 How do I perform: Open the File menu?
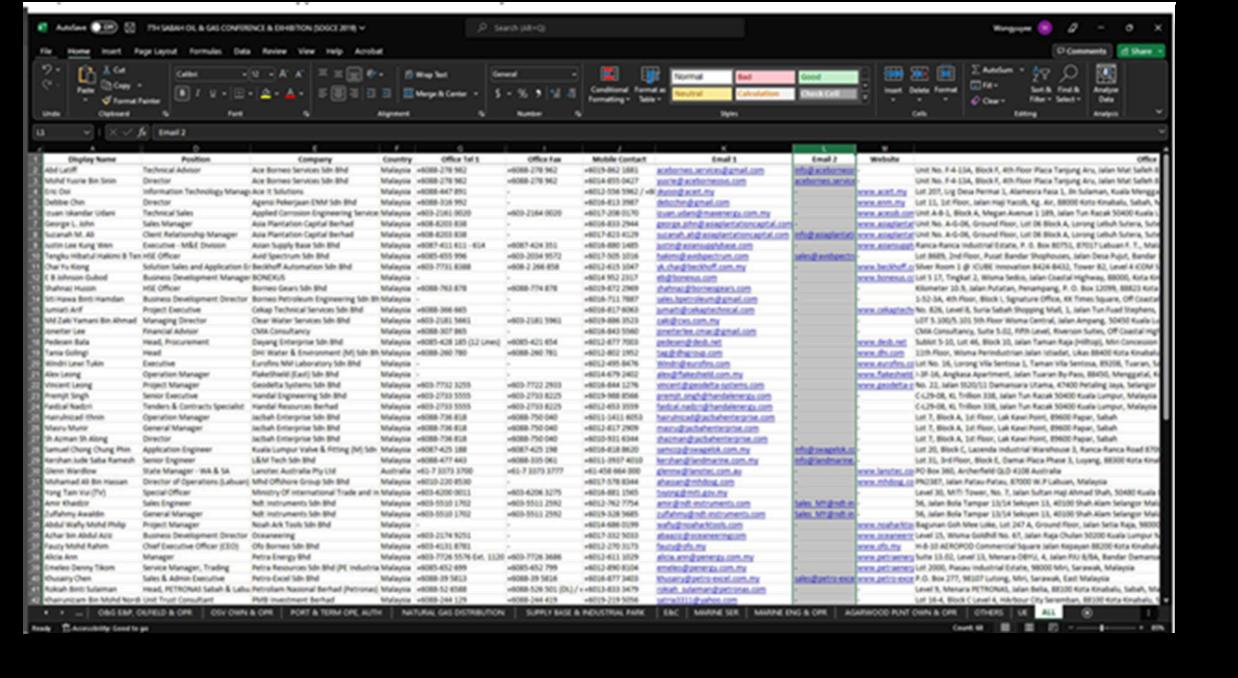46,51
